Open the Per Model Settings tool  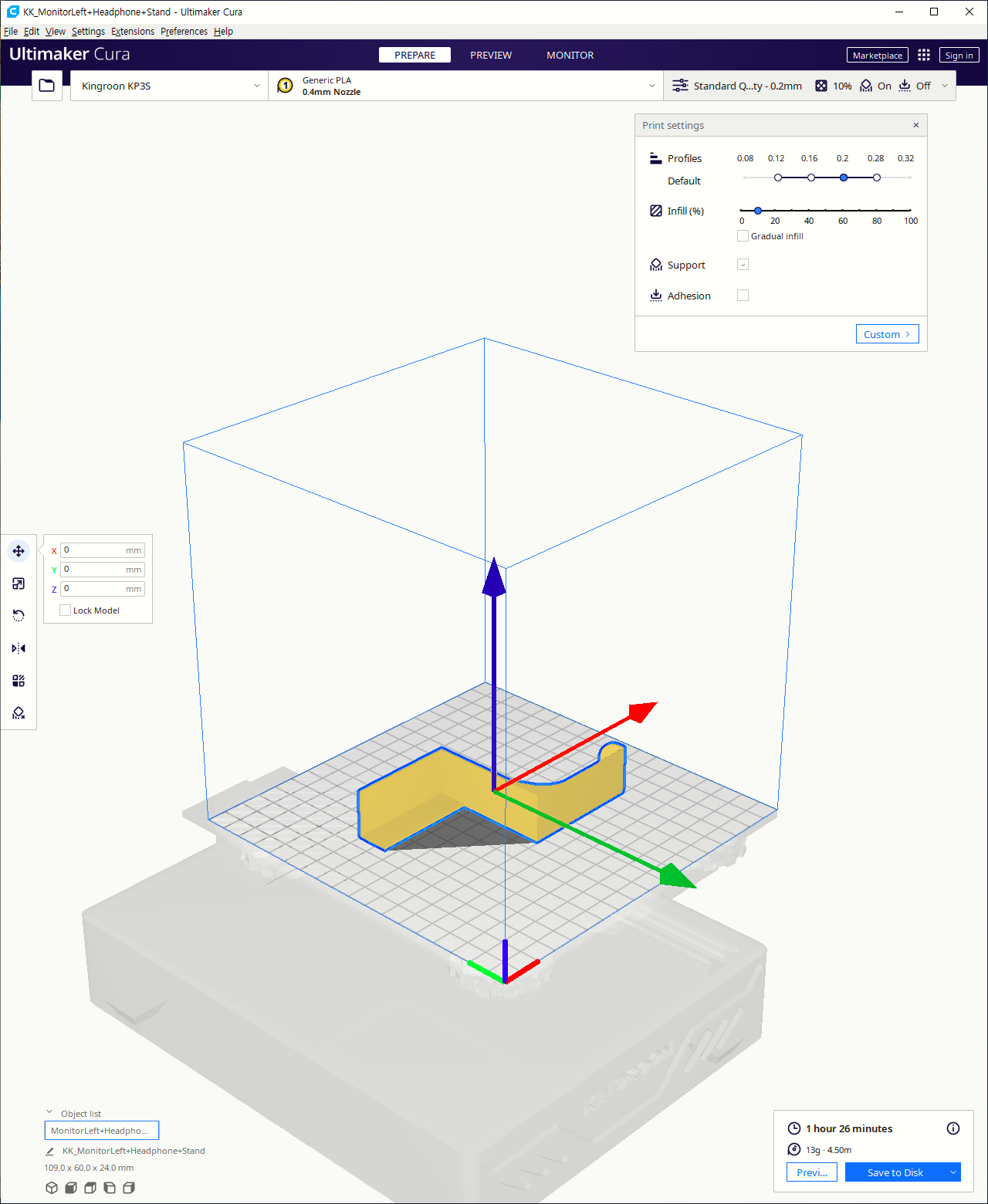pos(19,681)
